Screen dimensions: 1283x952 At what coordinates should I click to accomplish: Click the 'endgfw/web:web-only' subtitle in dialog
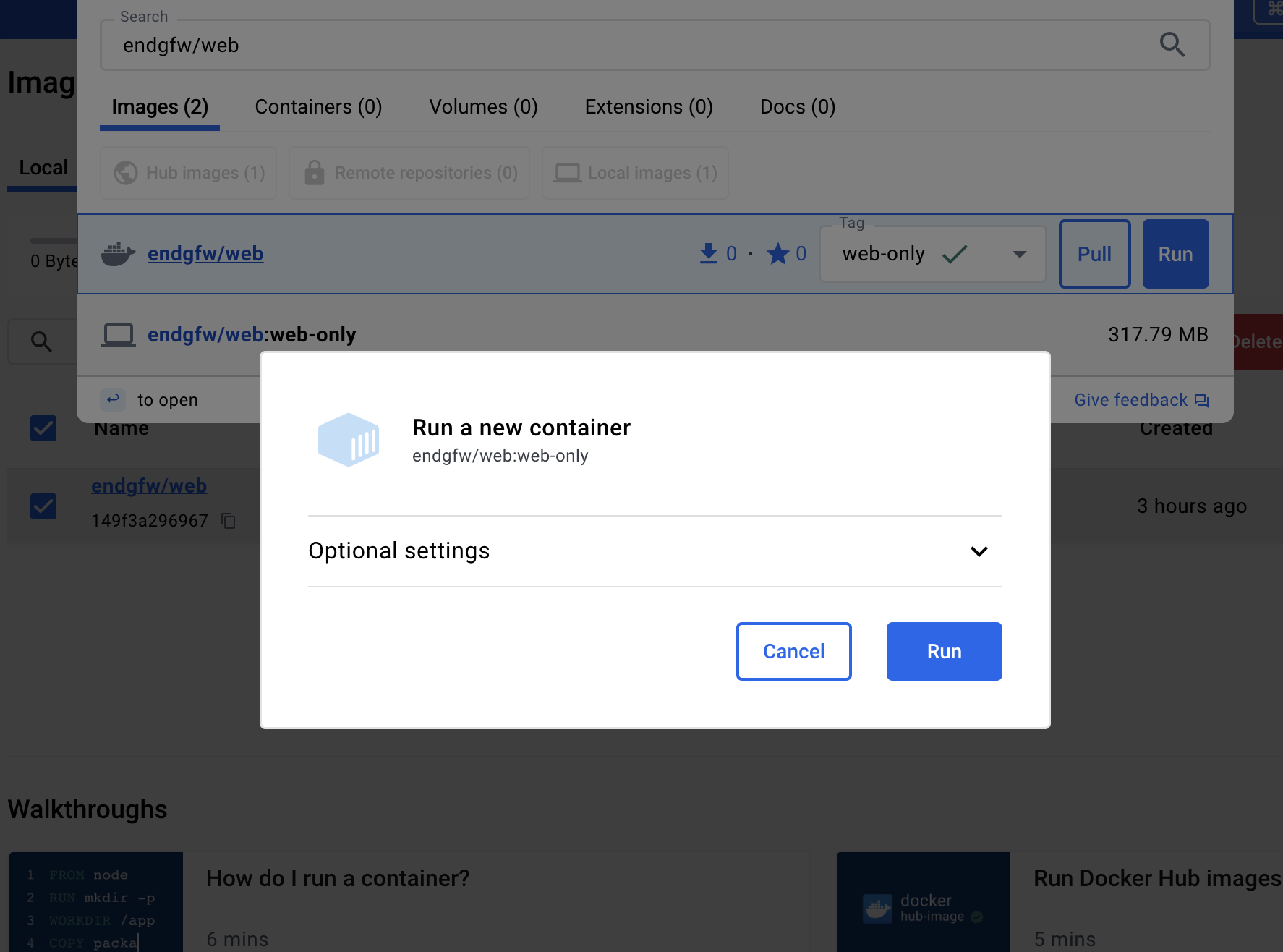500,456
